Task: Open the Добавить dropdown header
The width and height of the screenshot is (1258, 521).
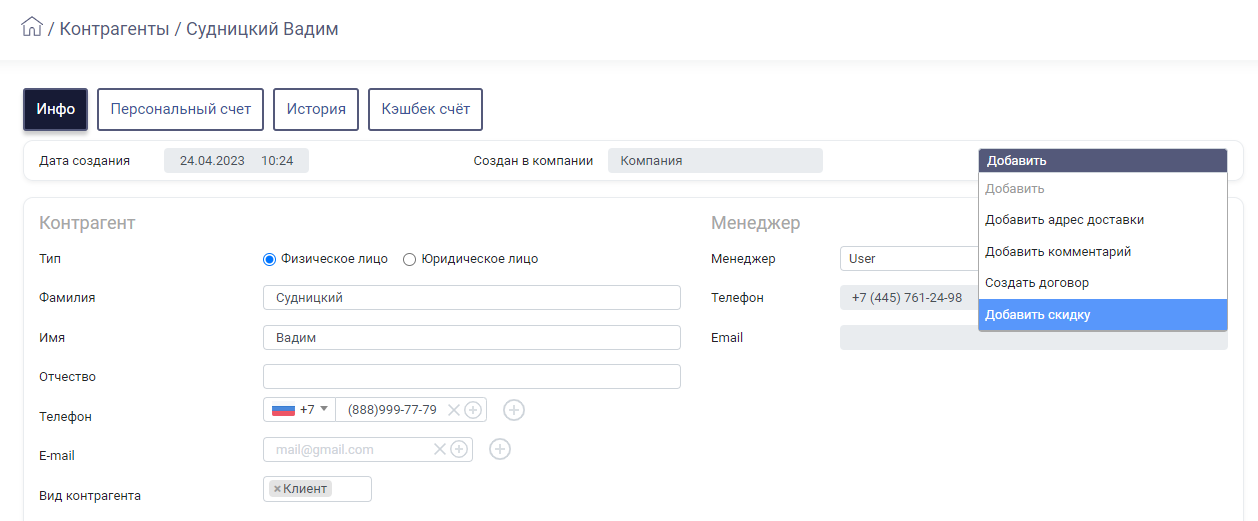Action: point(1103,160)
